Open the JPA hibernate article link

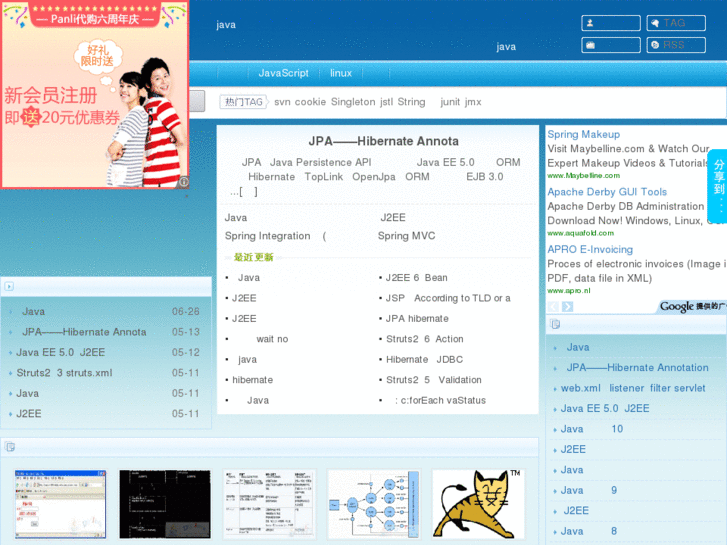coord(417,318)
